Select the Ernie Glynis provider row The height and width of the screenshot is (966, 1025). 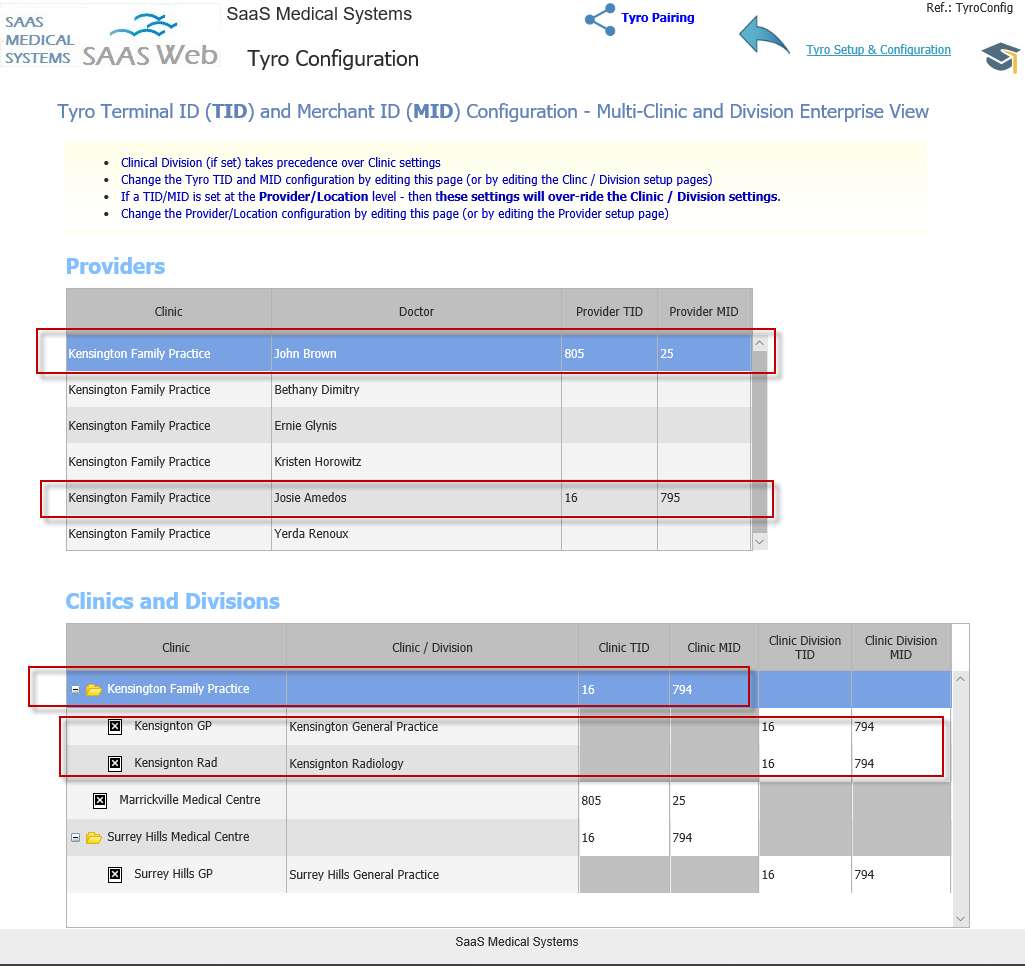coord(409,425)
